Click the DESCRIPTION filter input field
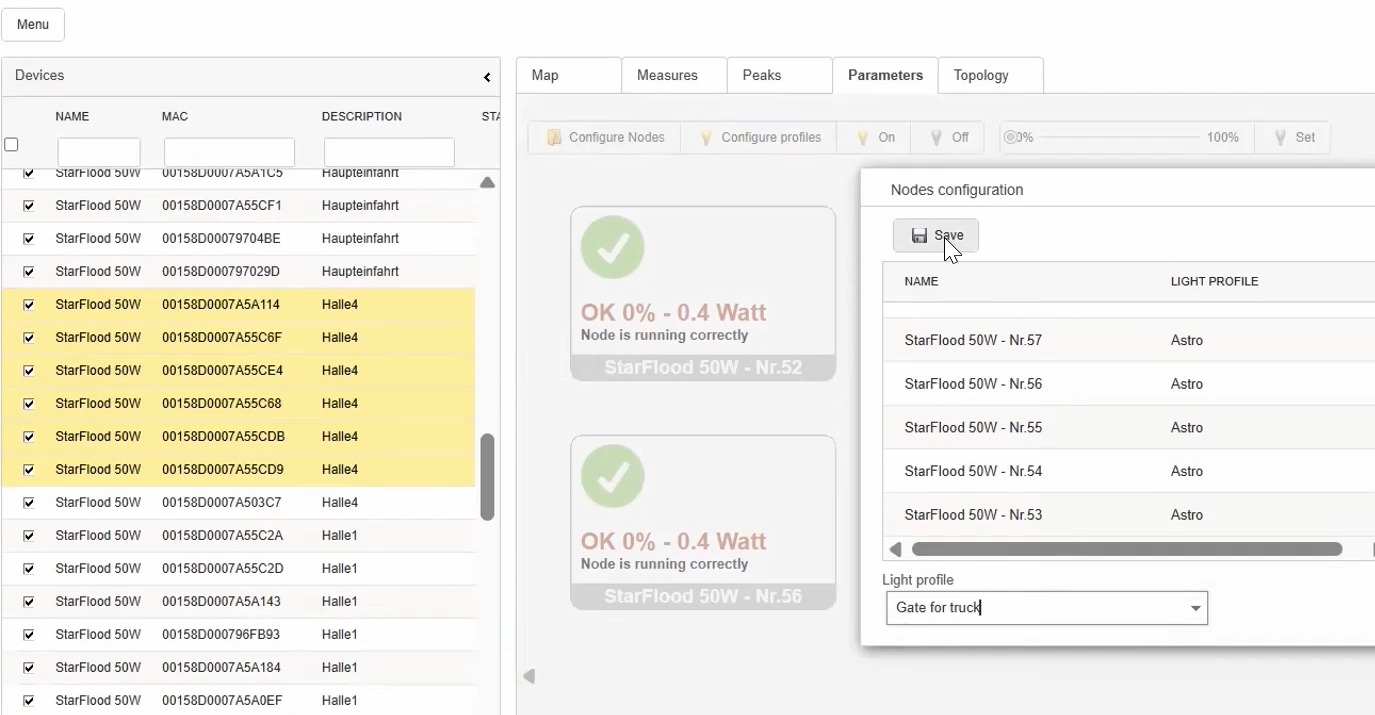 [x=389, y=152]
